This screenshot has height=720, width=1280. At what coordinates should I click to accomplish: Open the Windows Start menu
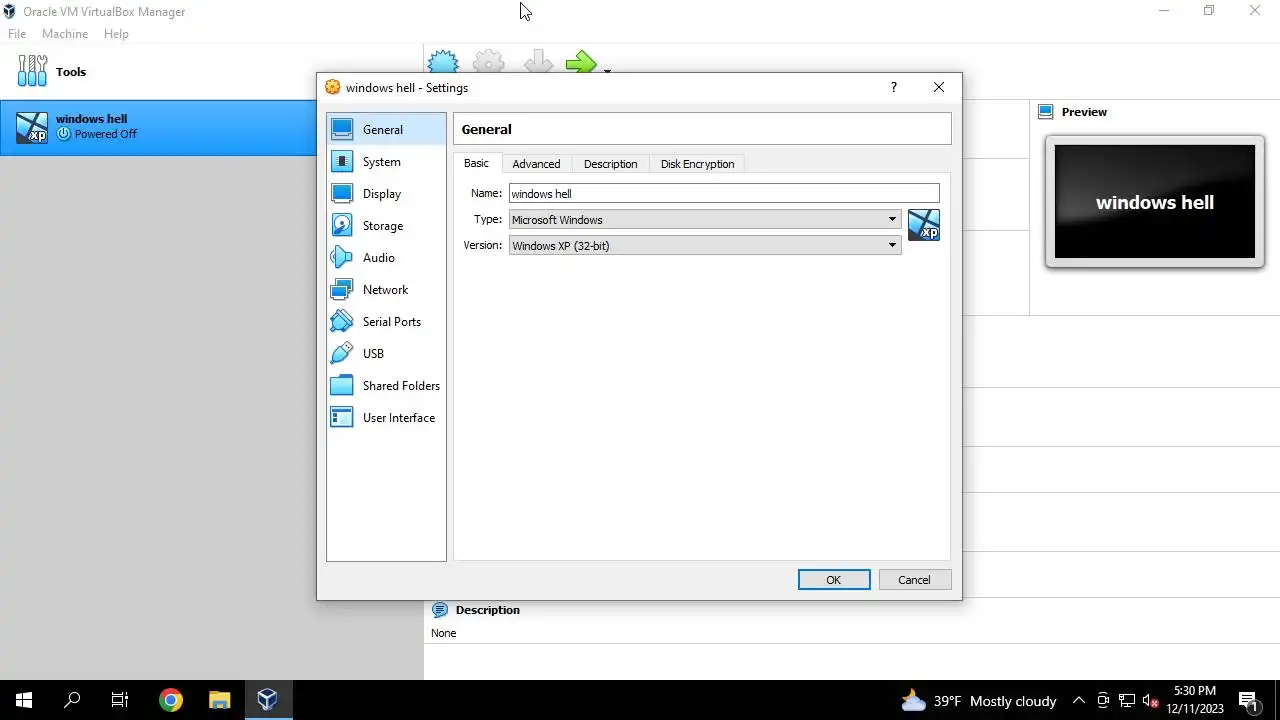pos(24,700)
